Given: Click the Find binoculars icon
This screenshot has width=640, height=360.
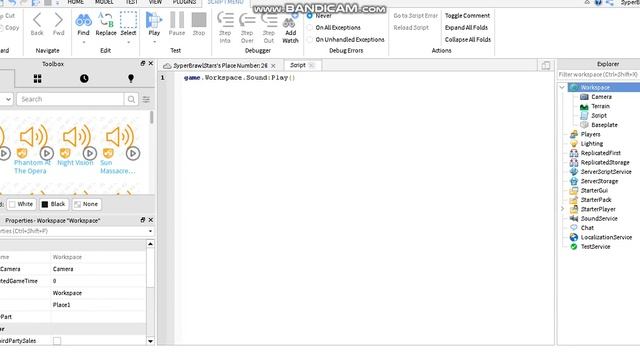Looking at the screenshot, I should coord(83,20).
